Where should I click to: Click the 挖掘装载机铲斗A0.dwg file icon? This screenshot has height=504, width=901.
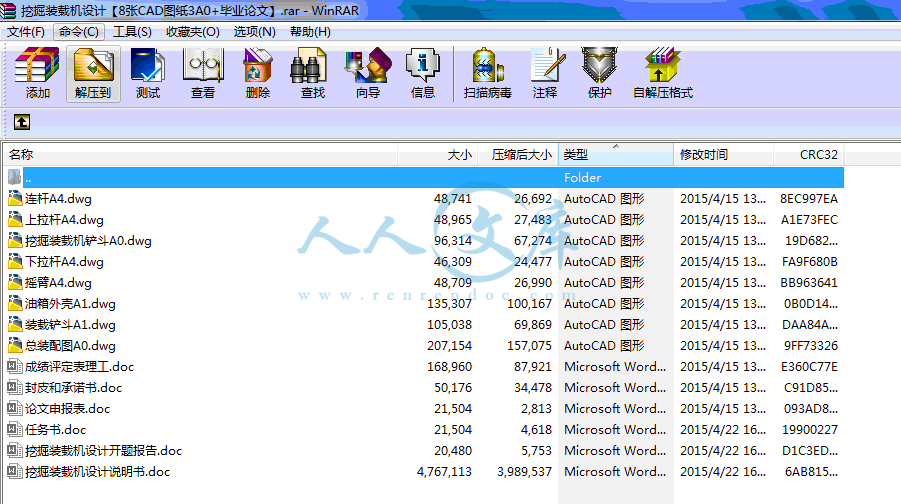[x=15, y=241]
